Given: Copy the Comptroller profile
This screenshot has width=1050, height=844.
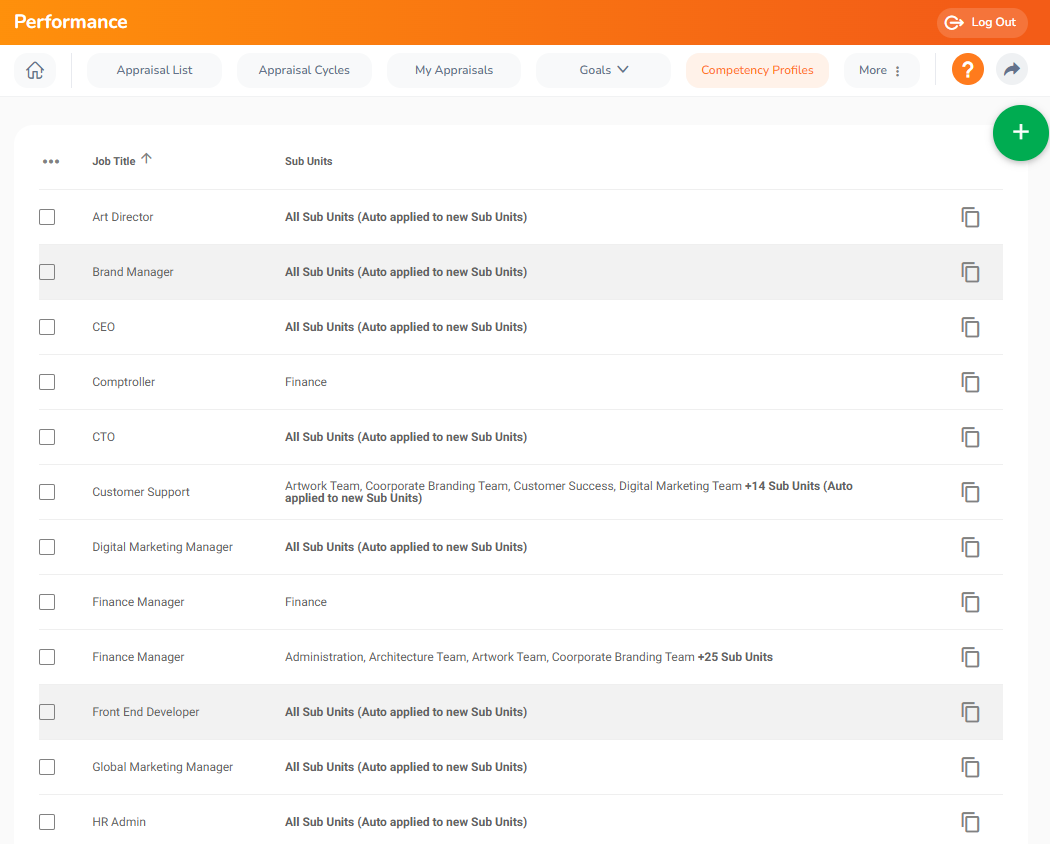Looking at the screenshot, I should pos(970,382).
